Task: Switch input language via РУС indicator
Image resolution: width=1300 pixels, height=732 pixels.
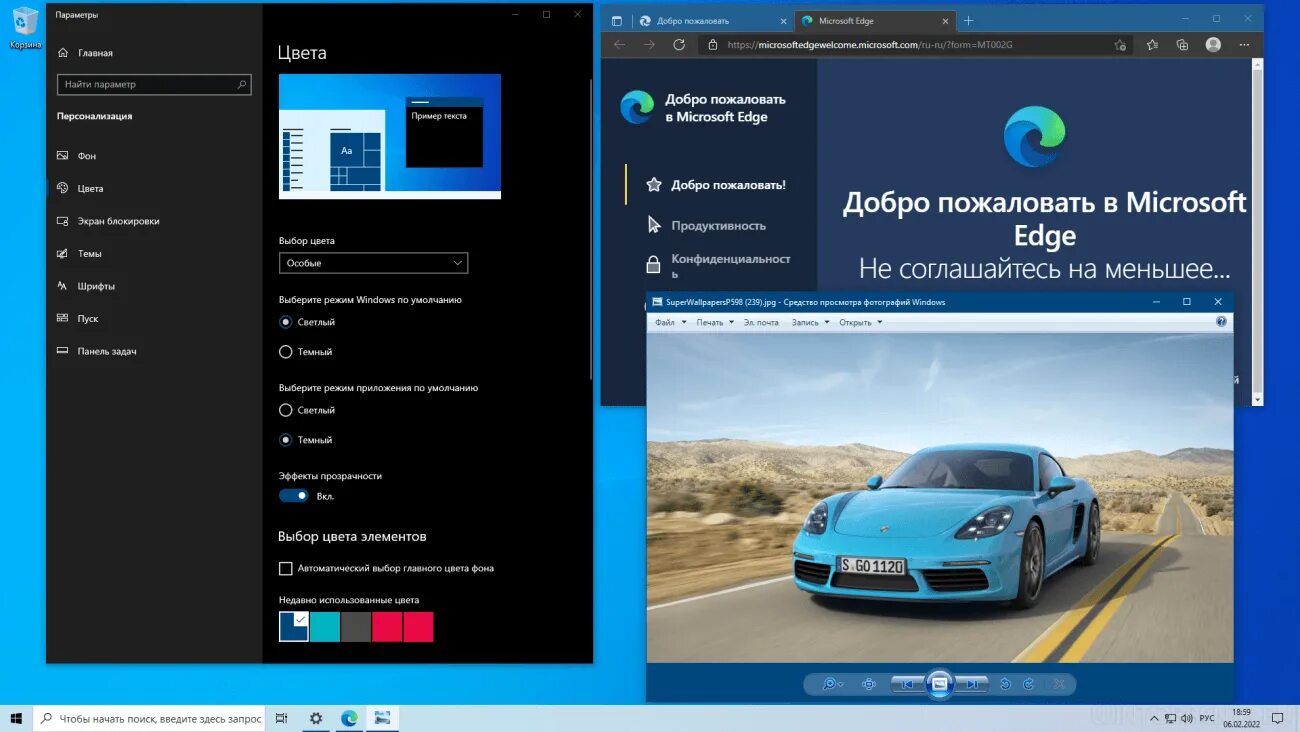Action: click(1207, 718)
